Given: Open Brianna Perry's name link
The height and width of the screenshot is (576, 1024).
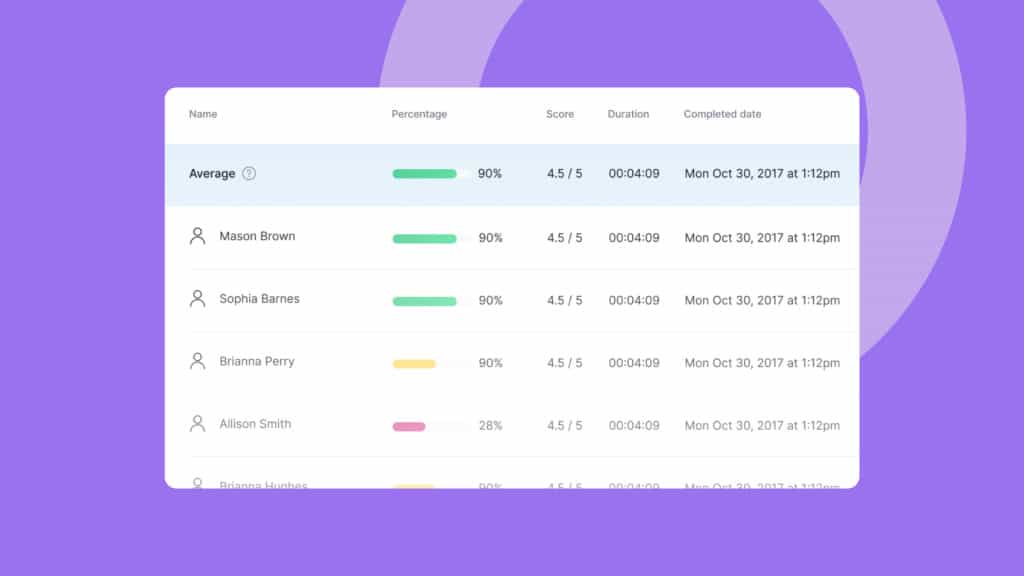Looking at the screenshot, I should coord(257,362).
